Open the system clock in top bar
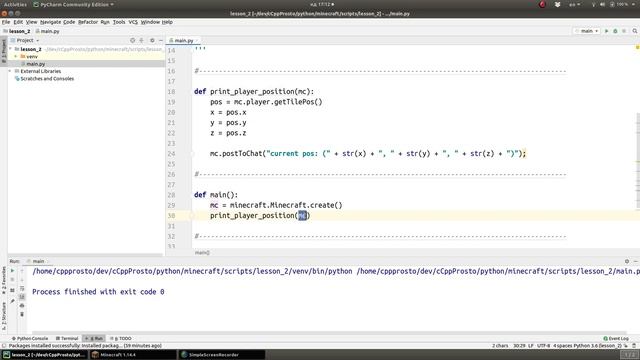The image size is (640, 360). point(322,4)
